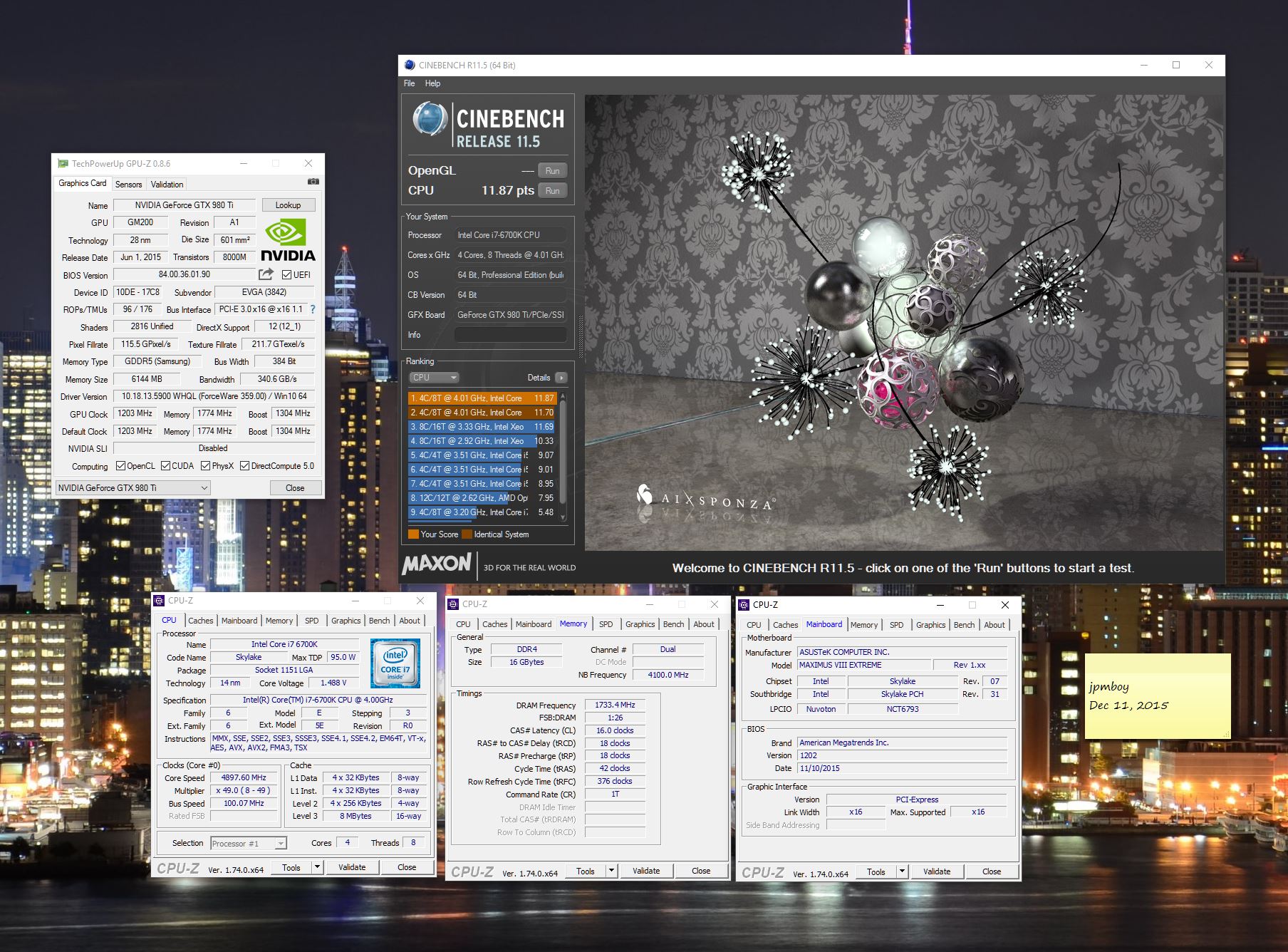
Task: Open Graphics tab in CPU-Z Mainboard window
Action: [930, 625]
